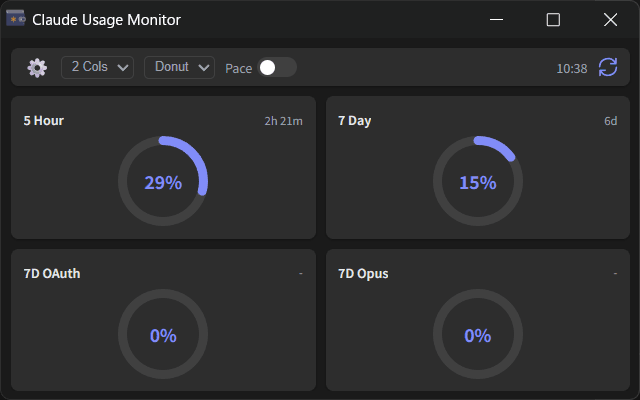Click the 10:38 last-updated time
The image size is (640, 400).
point(572,68)
